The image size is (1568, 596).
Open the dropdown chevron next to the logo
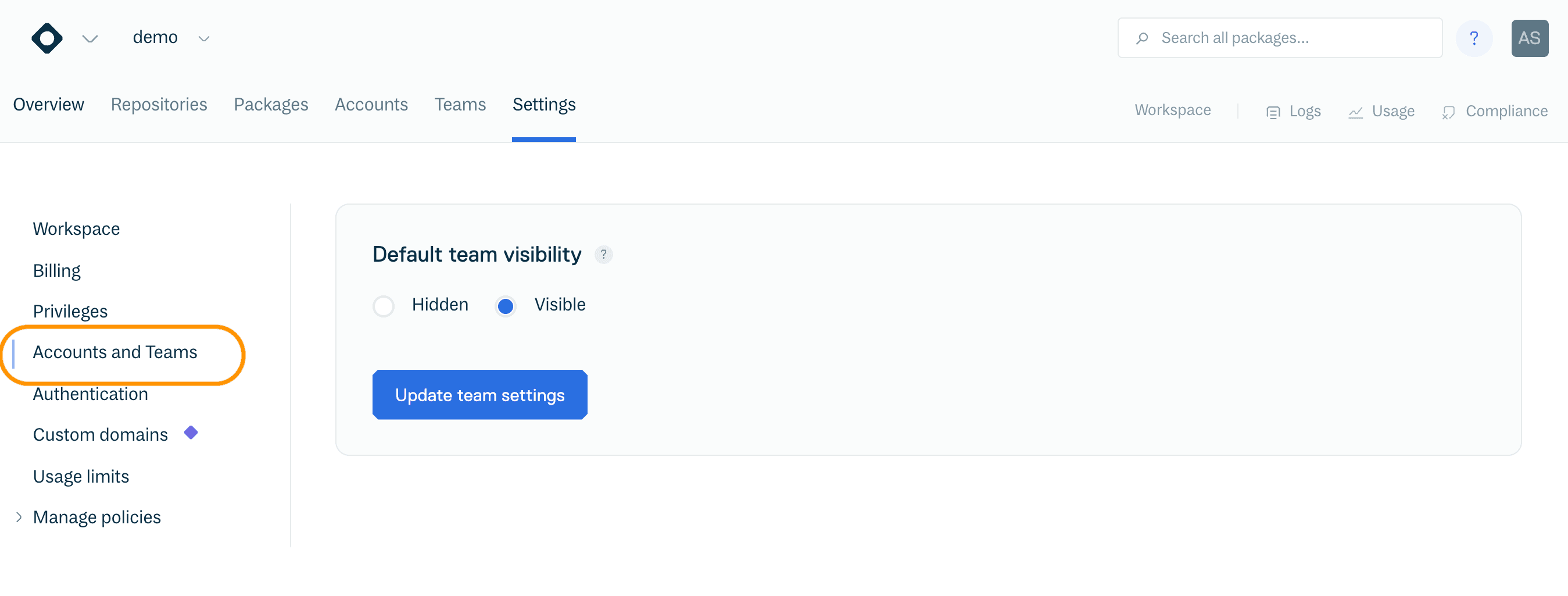pyautogui.click(x=90, y=39)
